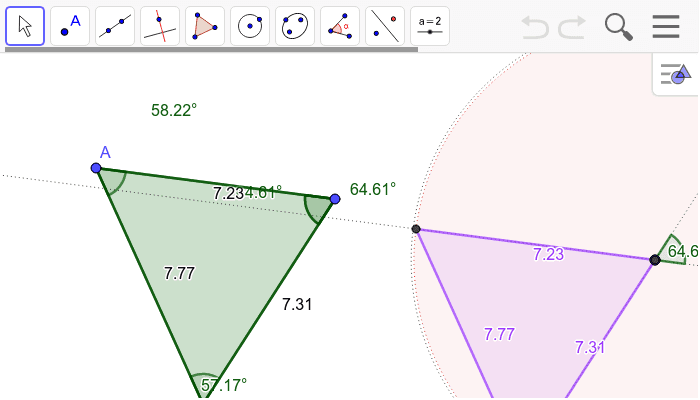Click the Redo arrow
The width and height of the screenshot is (700, 400).
[x=572, y=27]
